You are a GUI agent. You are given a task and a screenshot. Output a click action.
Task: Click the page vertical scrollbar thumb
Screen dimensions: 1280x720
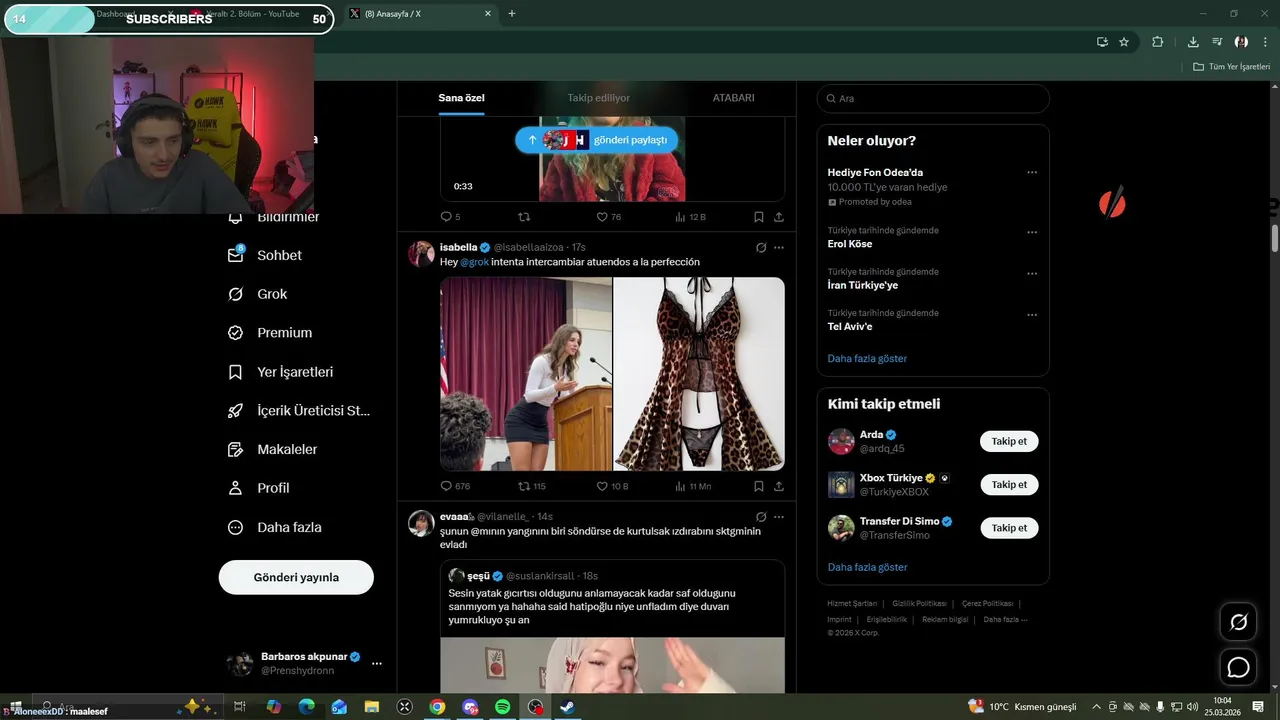tap(1275, 238)
